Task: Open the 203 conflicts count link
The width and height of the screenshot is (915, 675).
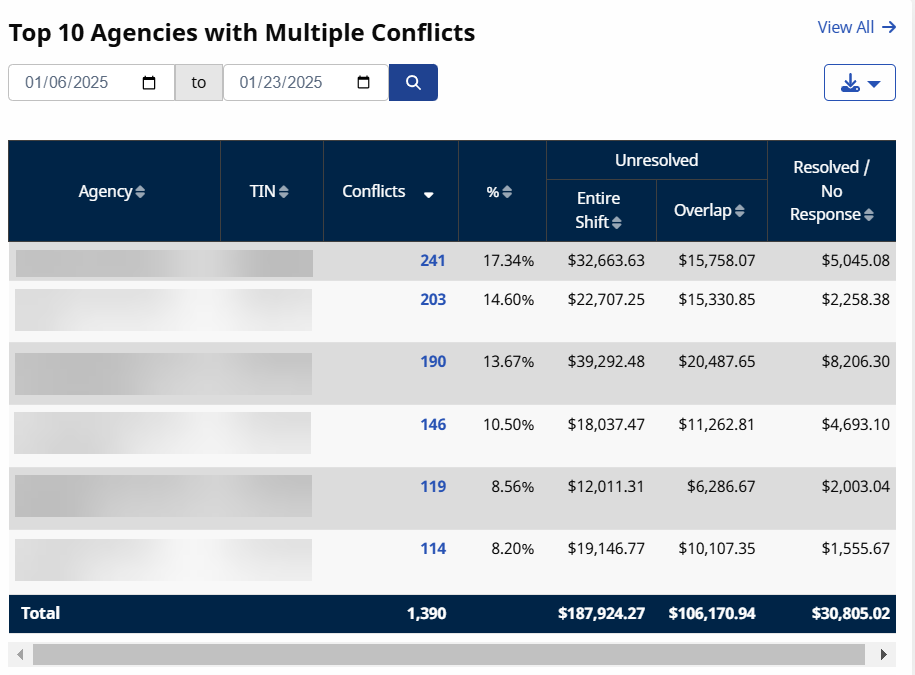Action: [x=432, y=299]
